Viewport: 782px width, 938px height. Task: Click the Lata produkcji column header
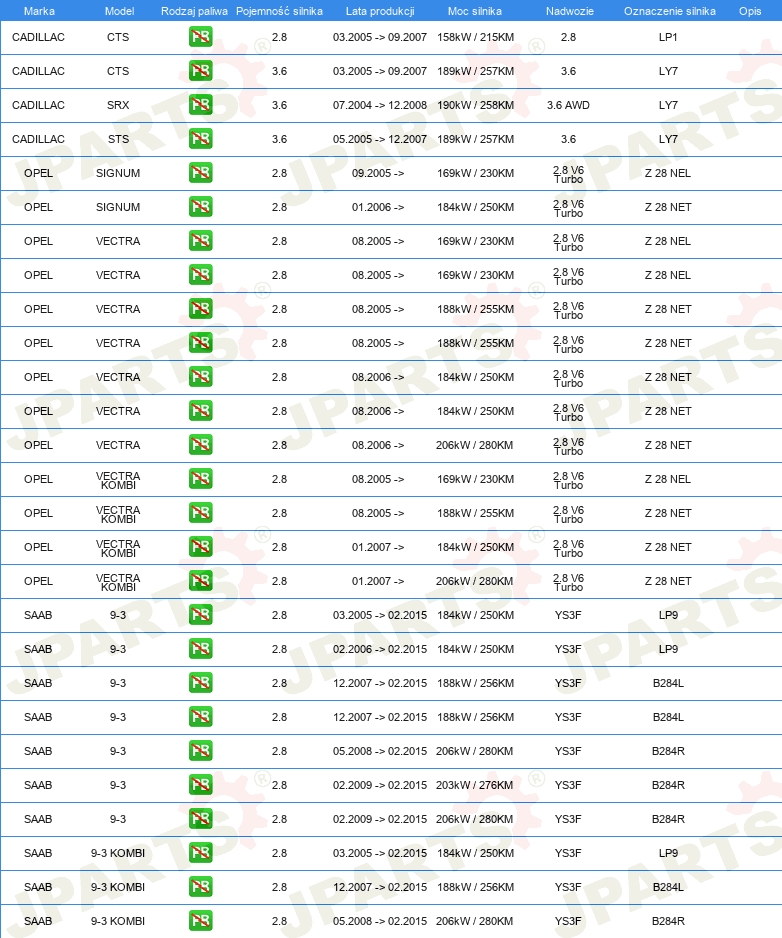(x=380, y=11)
